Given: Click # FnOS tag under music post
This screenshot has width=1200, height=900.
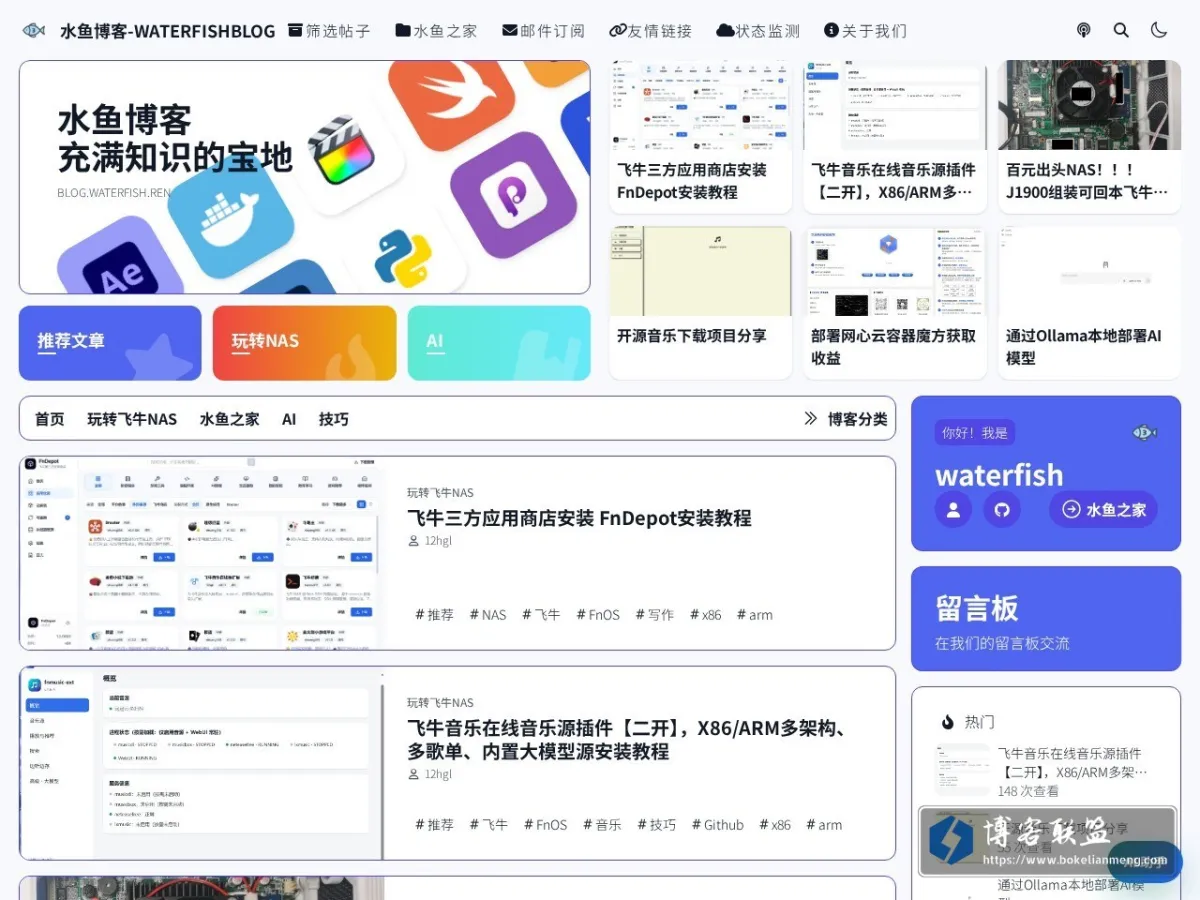Looking at the screenshot, I should [545, 825].
